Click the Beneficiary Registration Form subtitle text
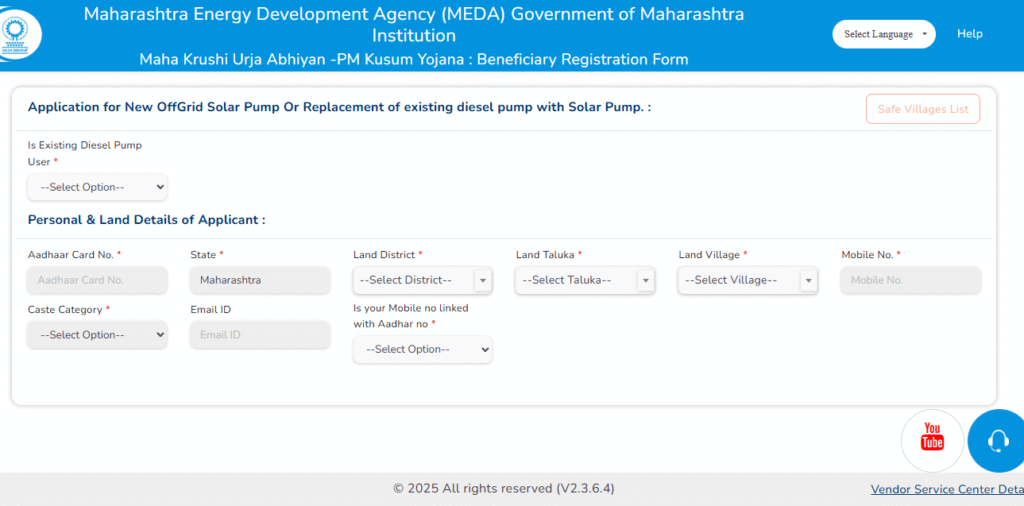Viewport: 1024px width, 506px height. click(x=414, y=60)
